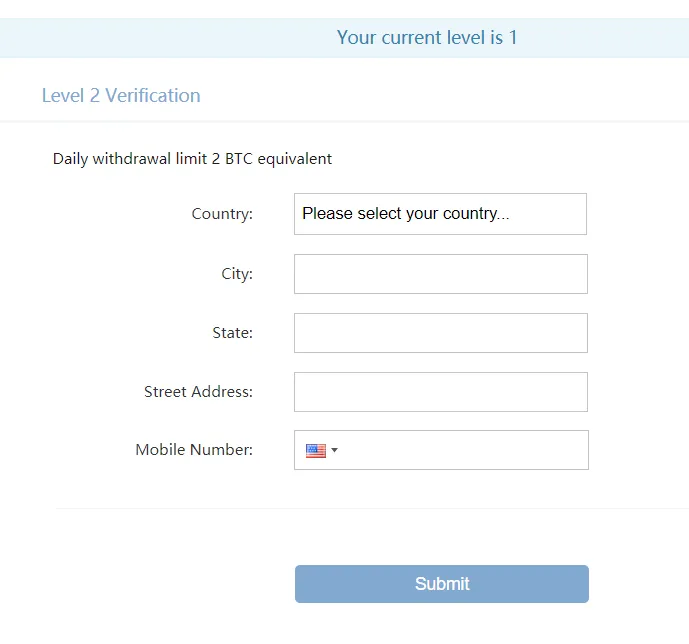
Task: Click the Country label
Action: tap(222, 214)
